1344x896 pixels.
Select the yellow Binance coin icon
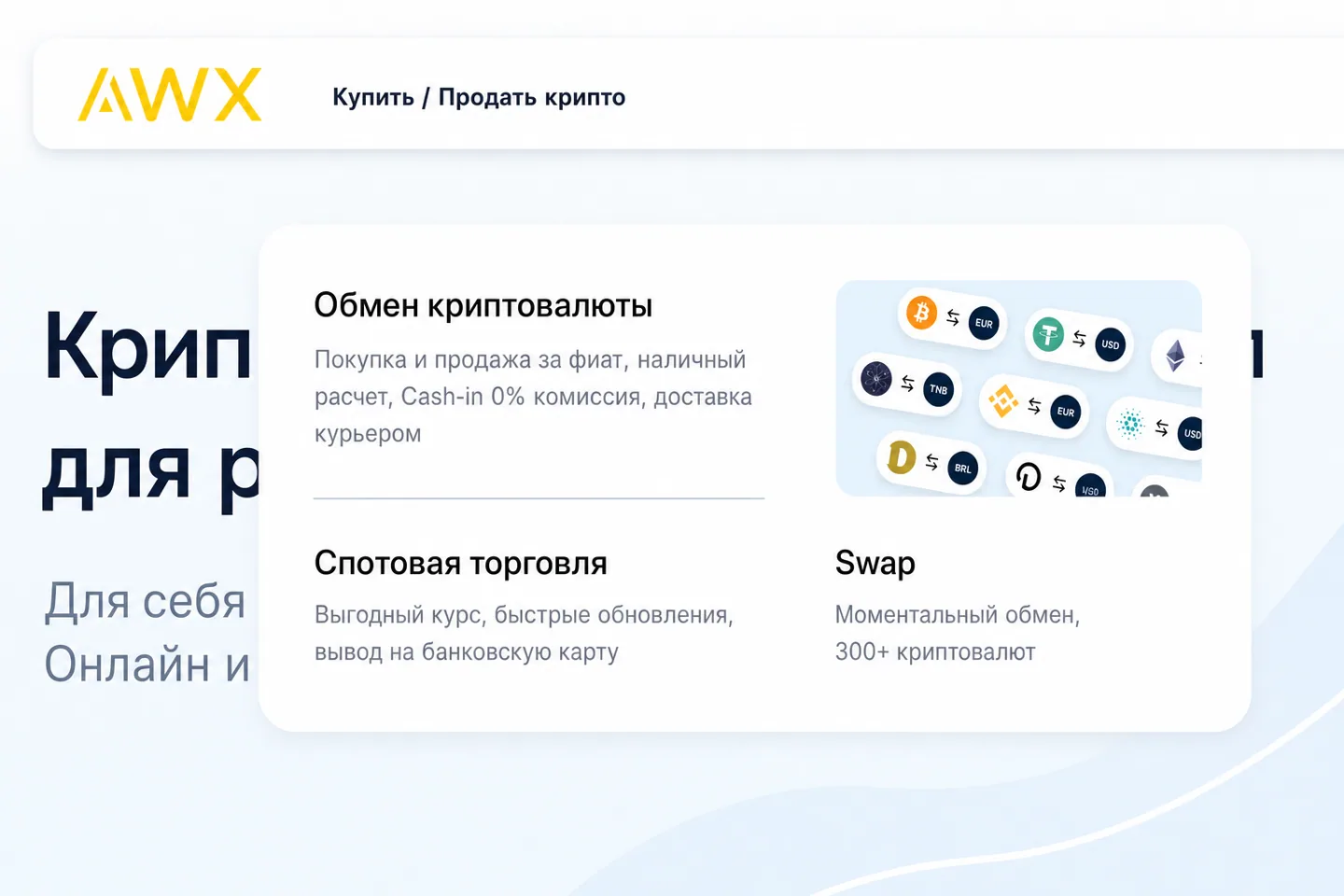click(1003, 400)
